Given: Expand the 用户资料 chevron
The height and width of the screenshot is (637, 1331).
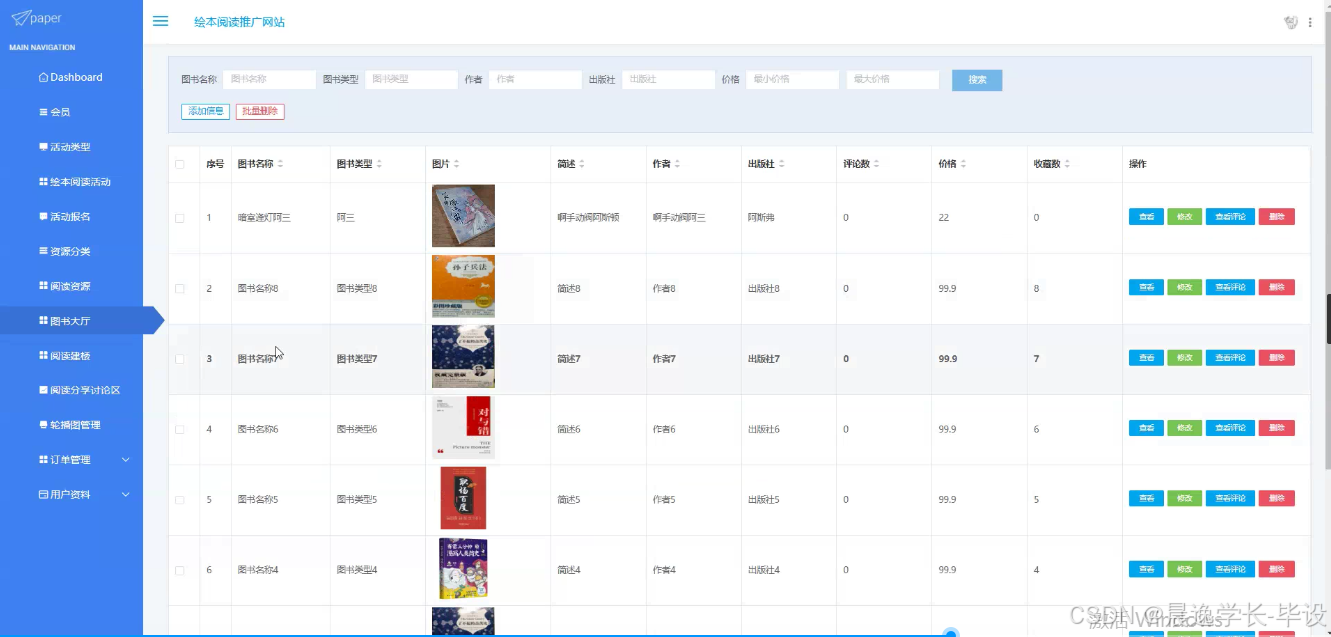Looking at the screenshot, I should [x=125, y=495].
